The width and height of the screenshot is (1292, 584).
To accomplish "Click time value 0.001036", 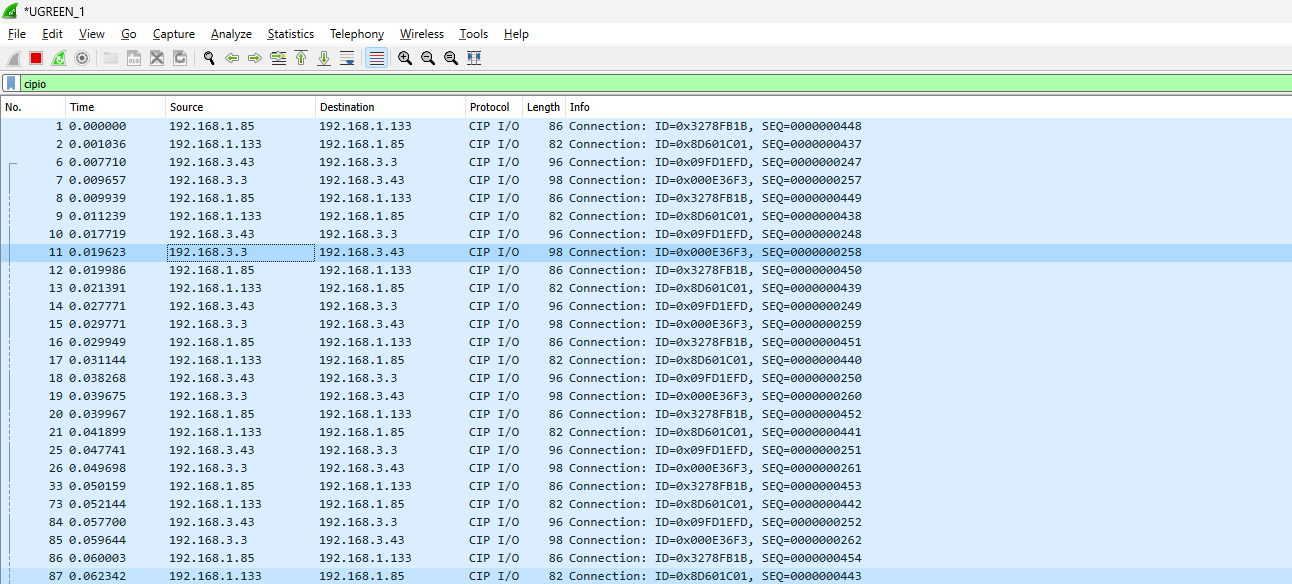I will [98, 144].
